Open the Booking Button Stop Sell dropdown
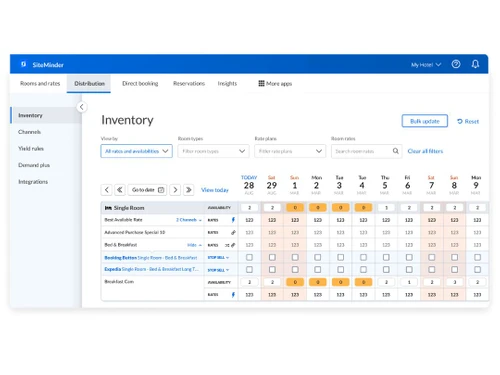Image resolution: width=500 pixels, height=375 pixels. click(x=218, y=258)
